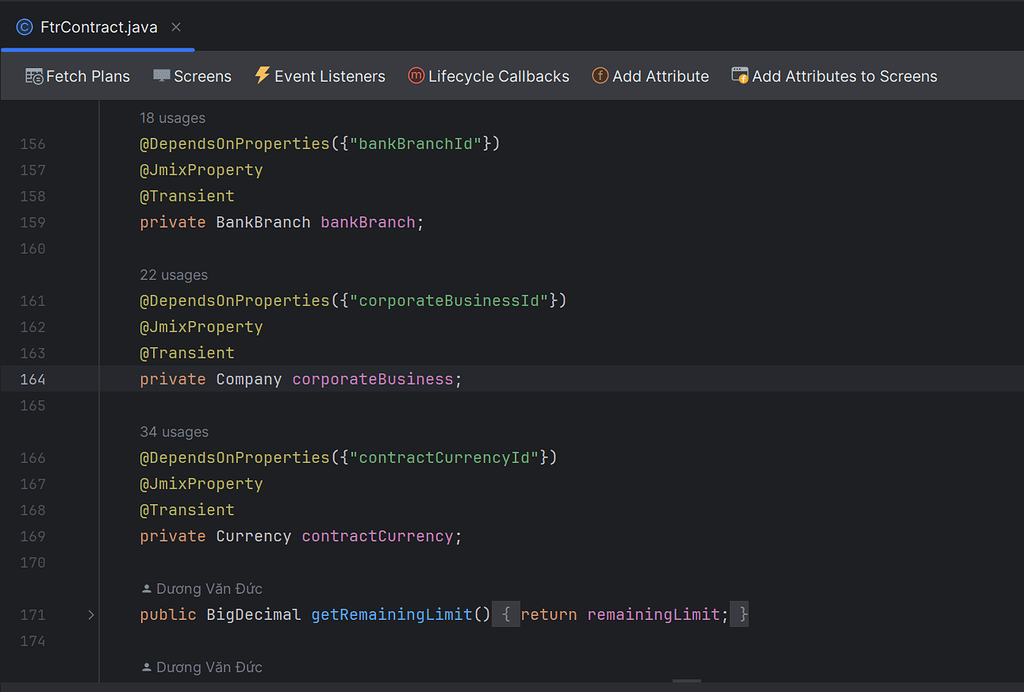Open the Screens action label
Viewport: 1024px width, 692px height.
coord(202,76)
